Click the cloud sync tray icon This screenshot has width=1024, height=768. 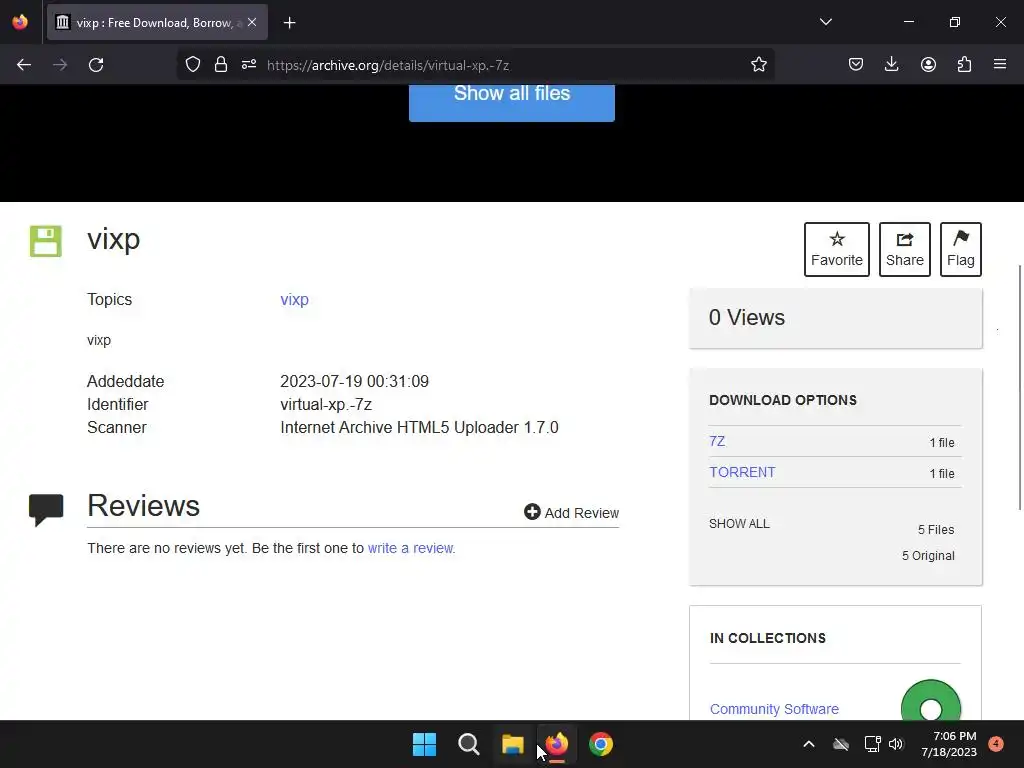pyautogui.click(x=841, y=744)
